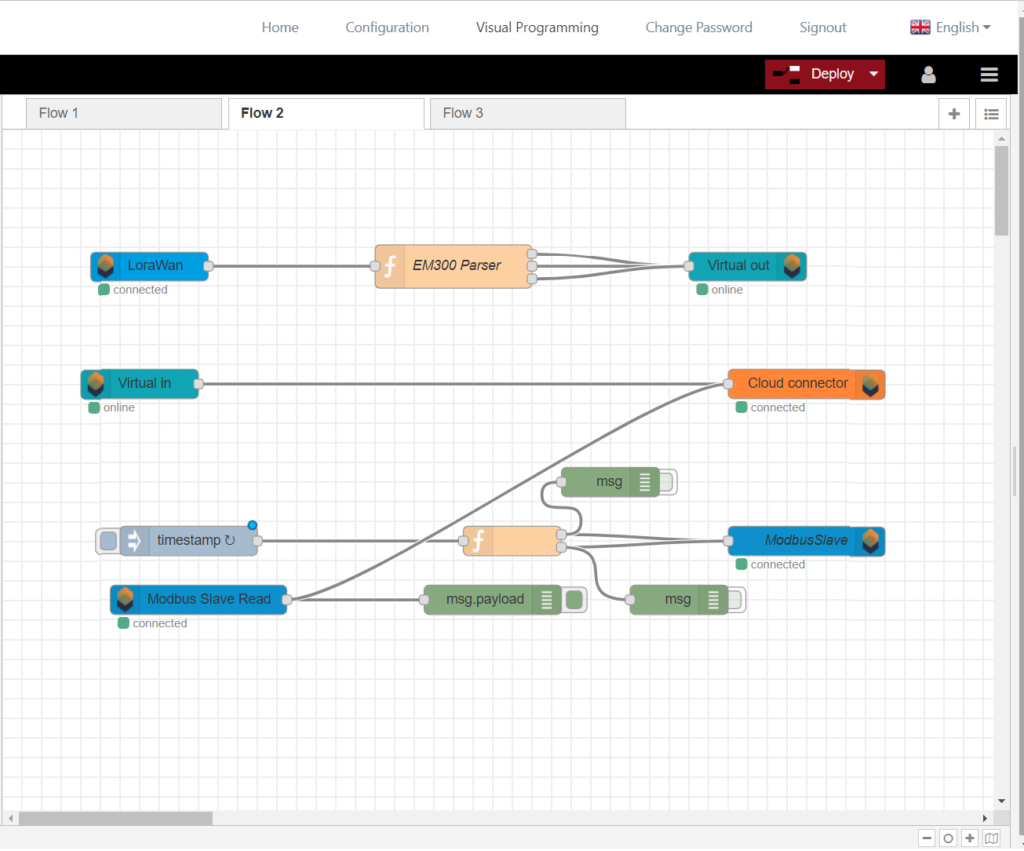This screenshot has width=1024, height=851.
Task: Select the Cloud connector node
Action: pos(807,385)
